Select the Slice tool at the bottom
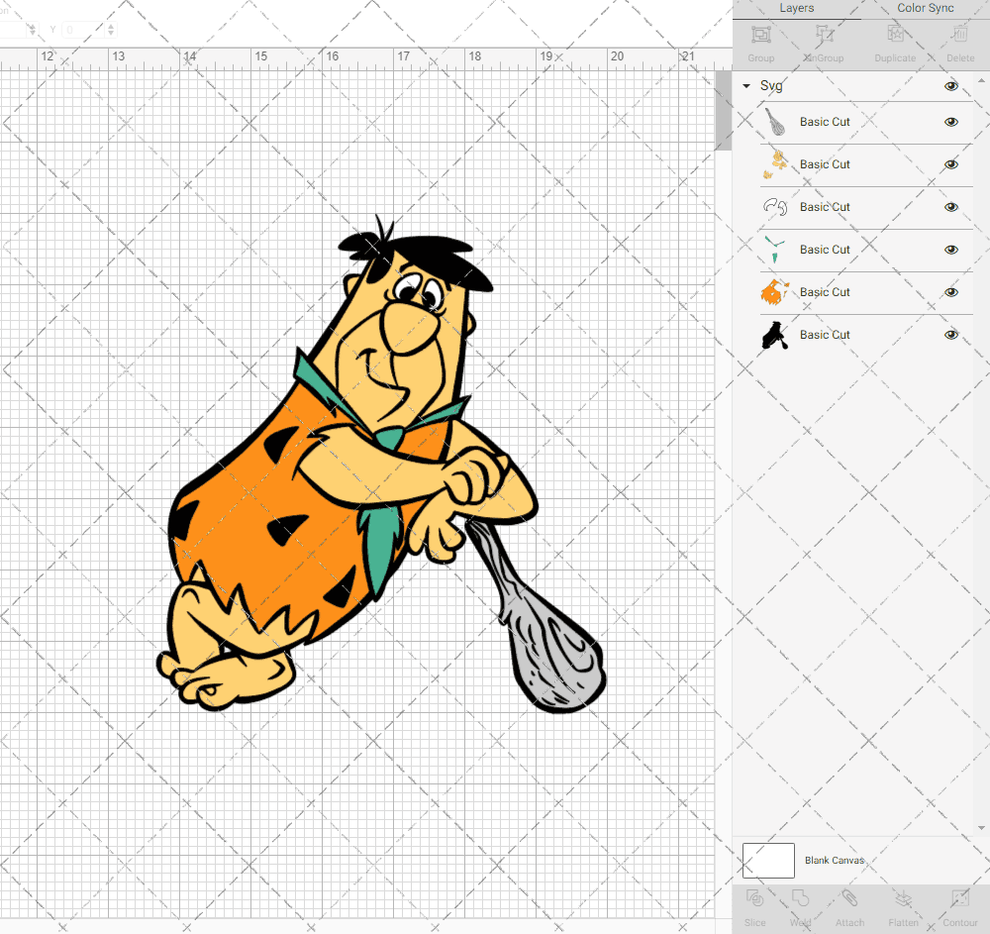The image size is (990, 934). coord(754,903)
